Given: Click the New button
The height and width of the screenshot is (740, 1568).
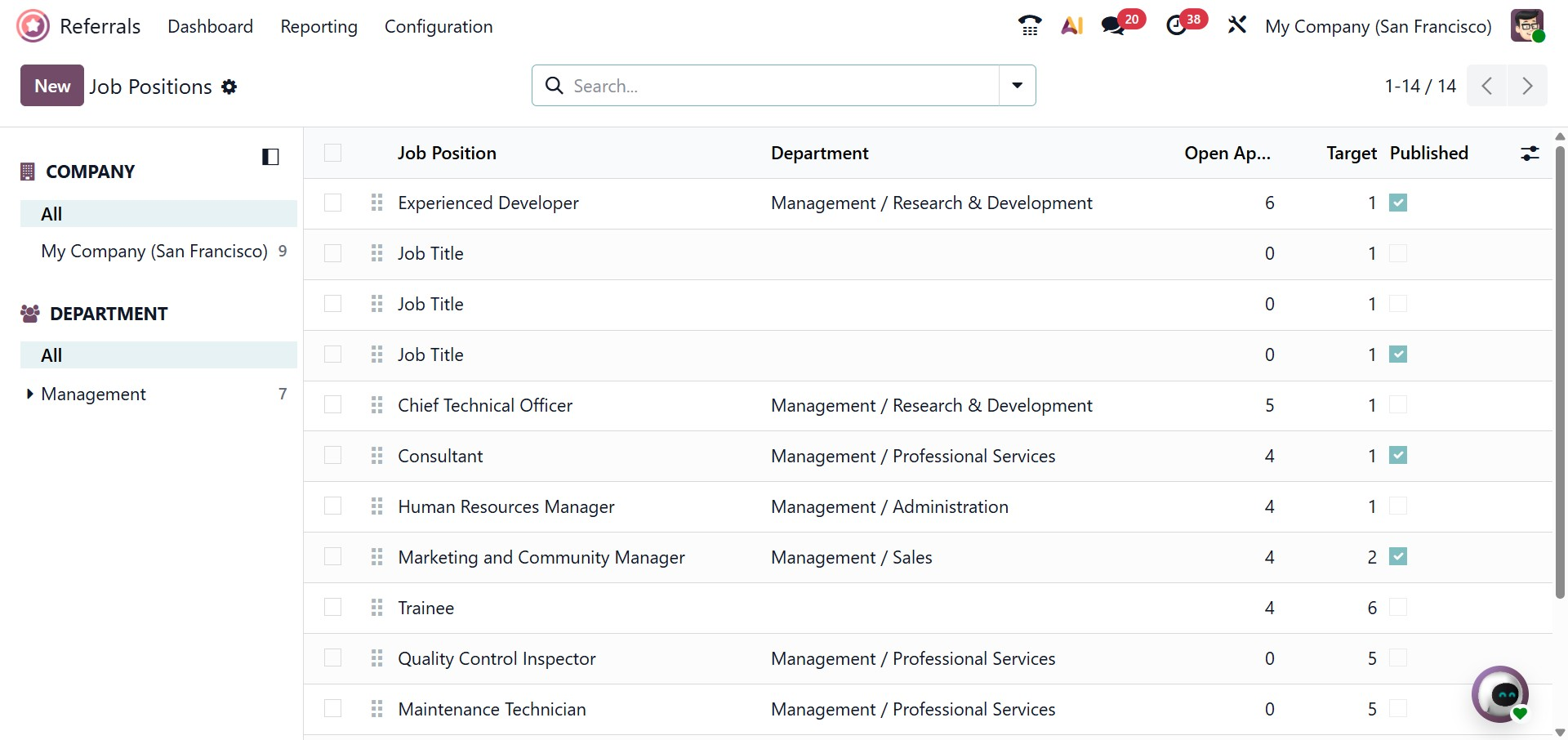Looking at the screenshot, I should click(x=52, y=86).
